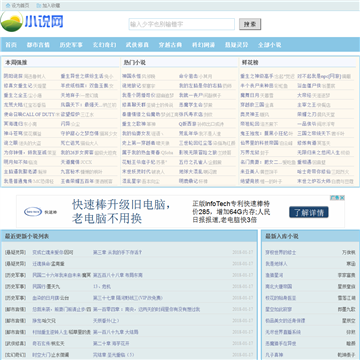
Task: Click the 小说网 site logo
Action: click(32, 22)
